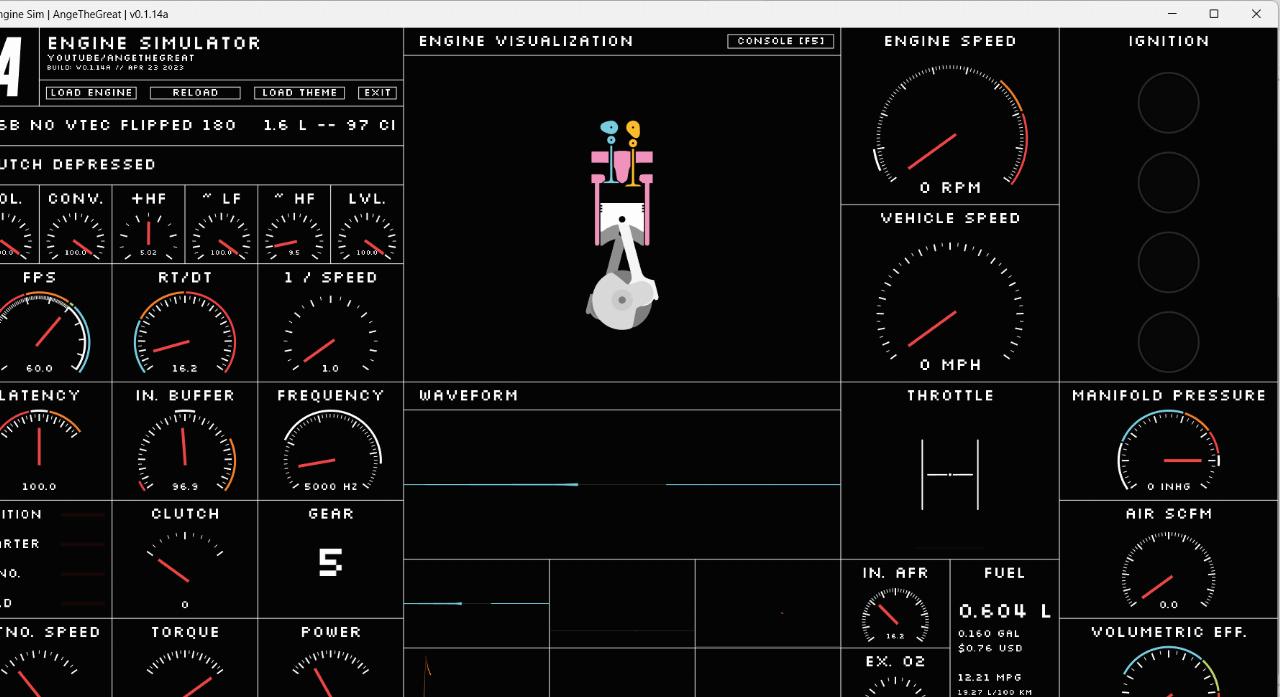
Task: Select the Throttle position indicator
Action: click(x=950, y=474)
